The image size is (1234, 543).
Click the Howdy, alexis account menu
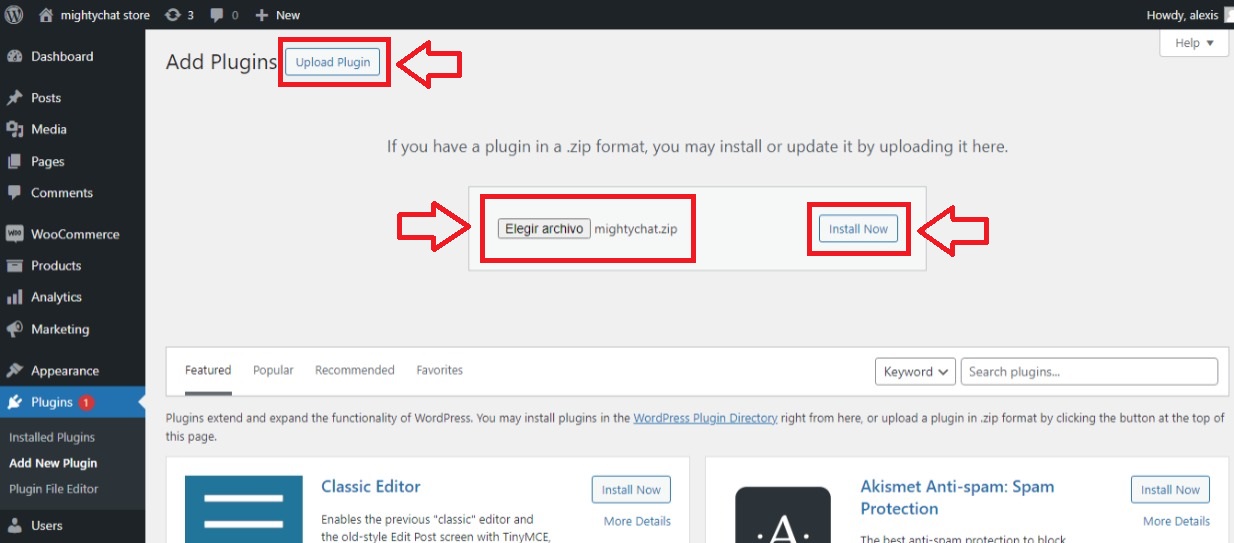1189,15
